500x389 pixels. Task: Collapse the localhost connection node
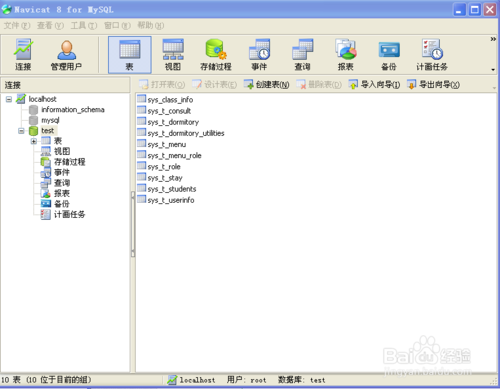pos(9,99)
